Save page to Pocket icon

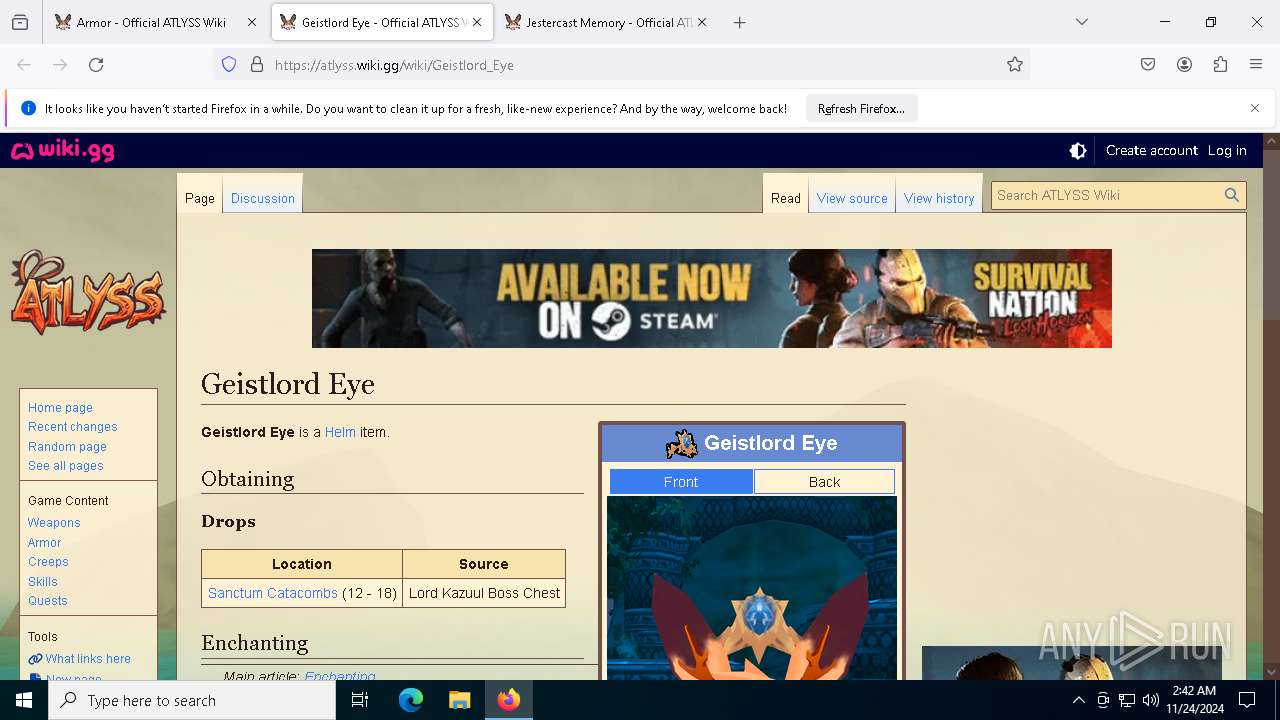(1148, 65)
